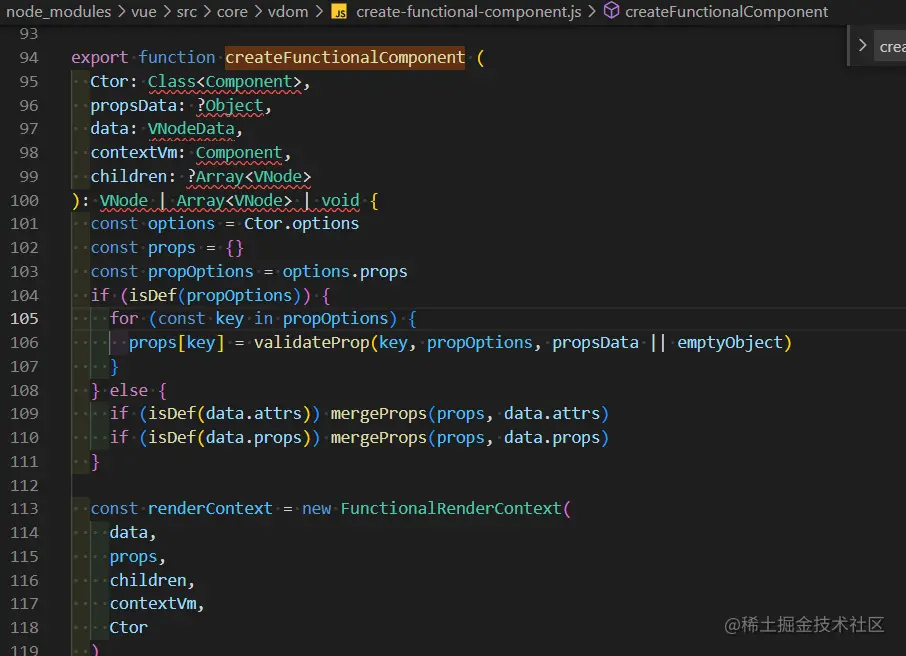Click validateProp call on line 106
Screen dimensions: 906x656
click(311, 343)
